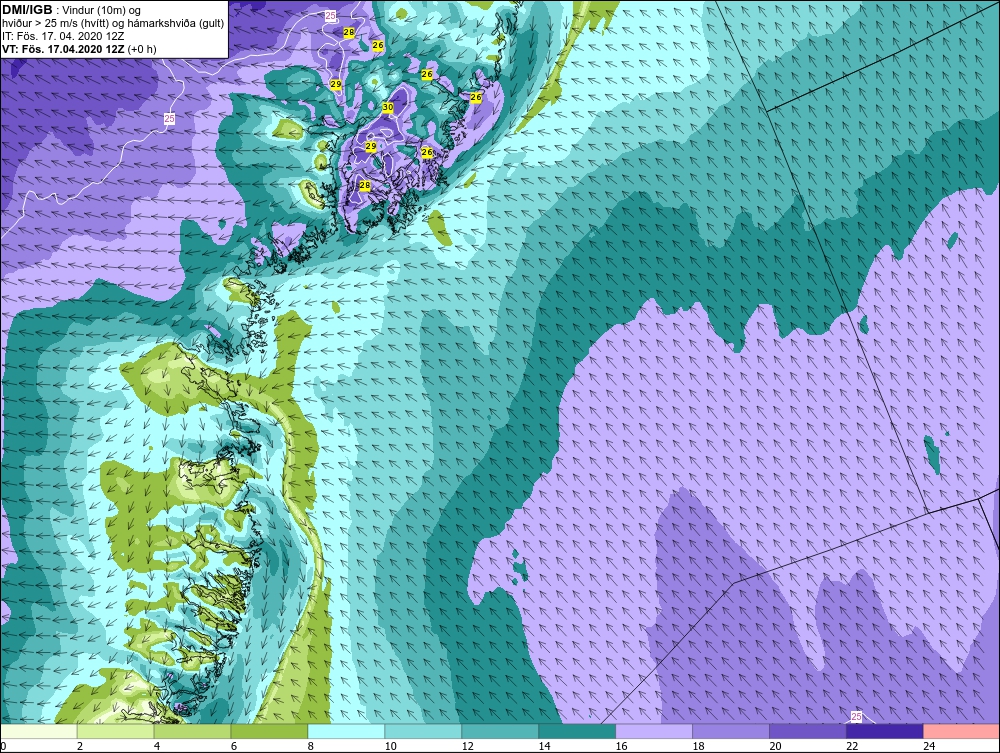Click the 20–22 m/s violet legend swatch
Image resolution: width=1000 pixels, height=753 pixels.
[x=807, y=731]
